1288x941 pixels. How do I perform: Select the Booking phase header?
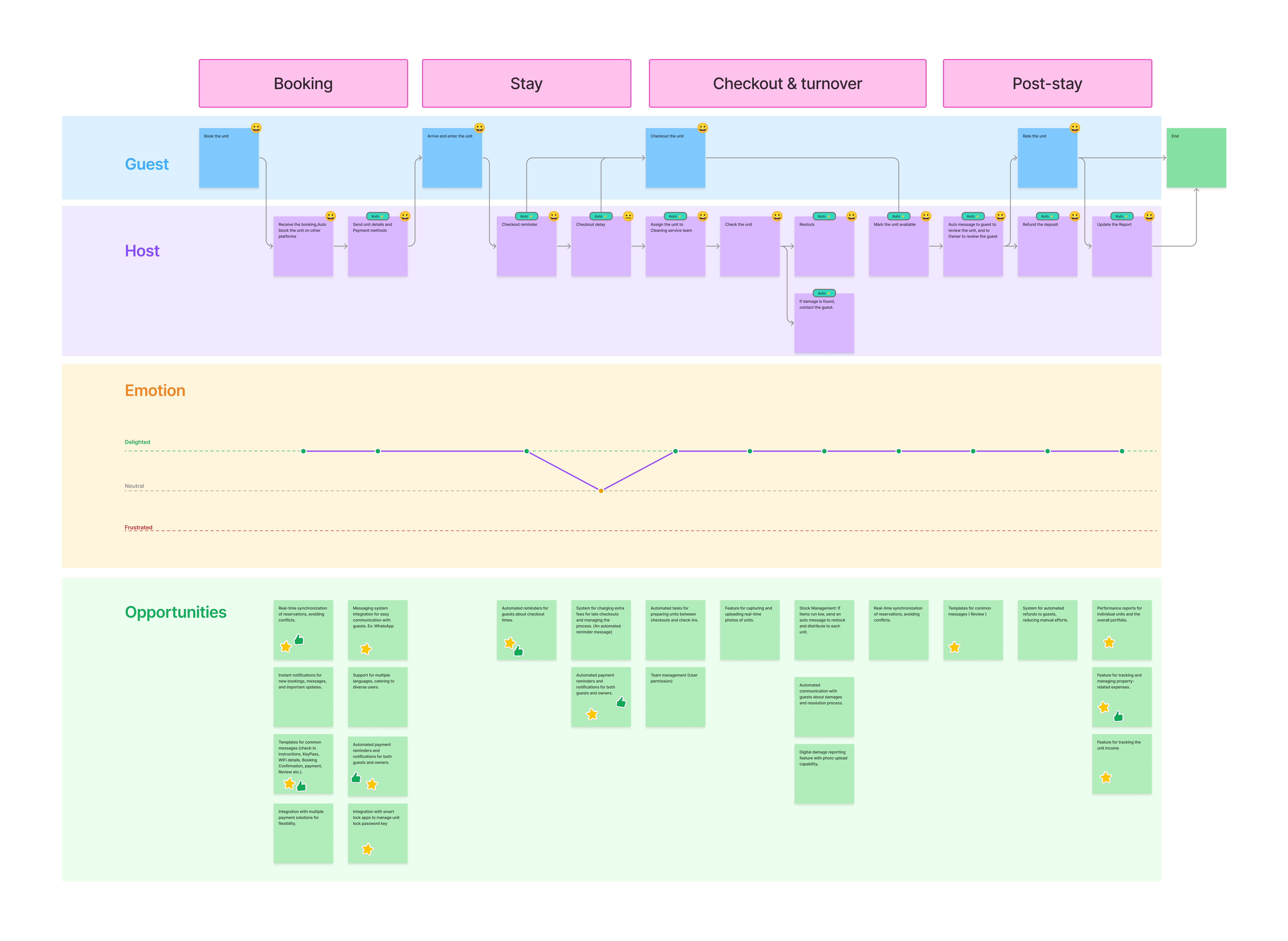[303, 83]
